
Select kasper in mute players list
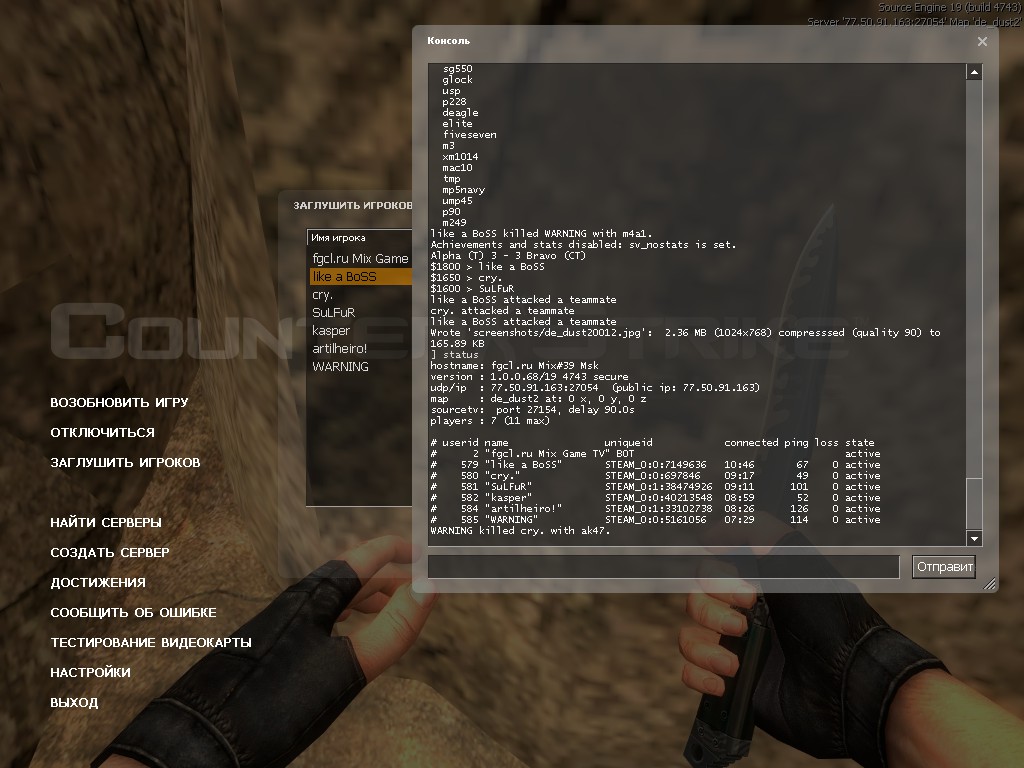tap(360, 330)
